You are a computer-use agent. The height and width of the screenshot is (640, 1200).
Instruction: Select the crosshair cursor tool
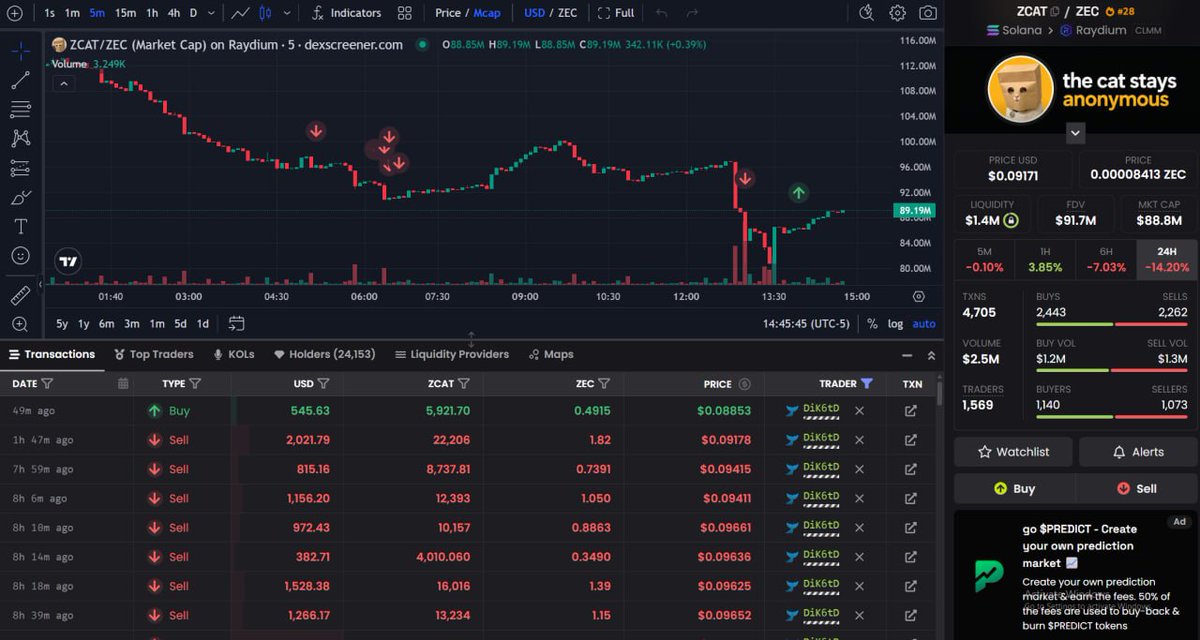coord(20,50)
